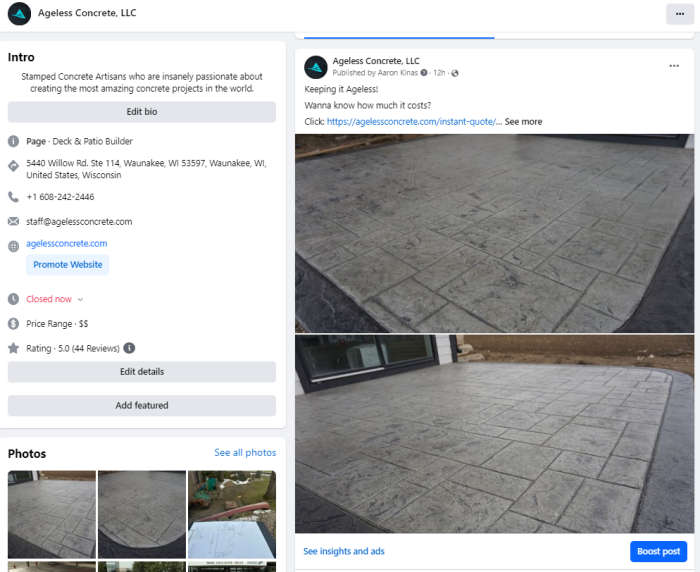700x572 pixels.
Task: Click the info icon next to Rating reviews
Action: click(x=129, y=348)
